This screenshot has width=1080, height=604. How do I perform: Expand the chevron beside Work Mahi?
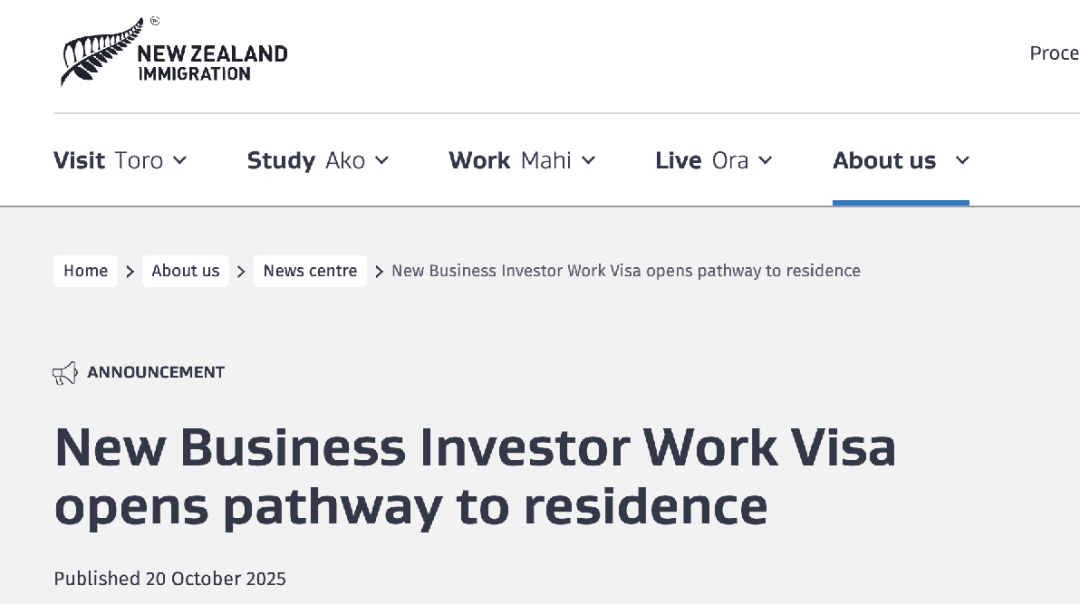(588, 160)
